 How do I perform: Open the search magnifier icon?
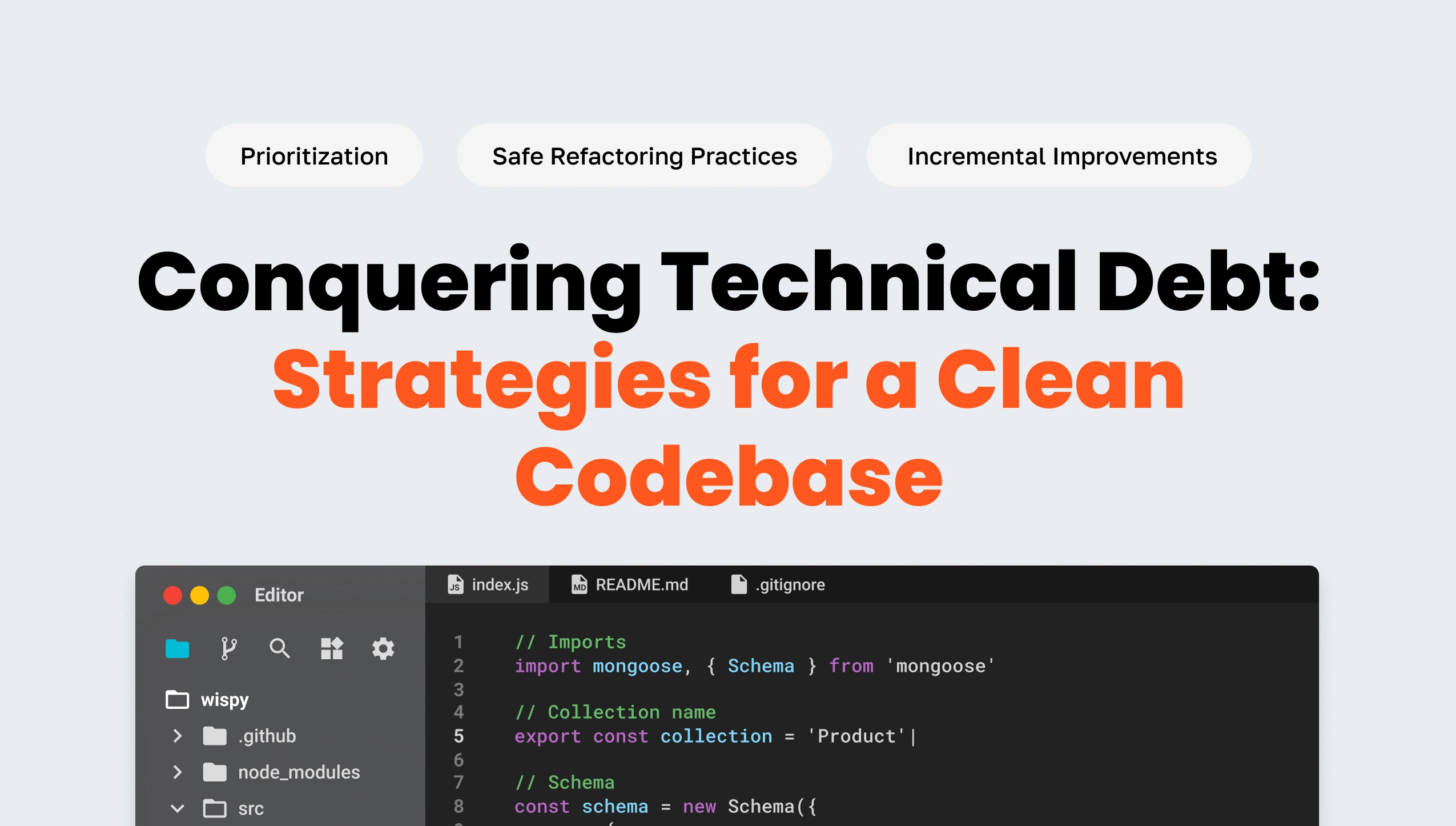click(279, 649)
